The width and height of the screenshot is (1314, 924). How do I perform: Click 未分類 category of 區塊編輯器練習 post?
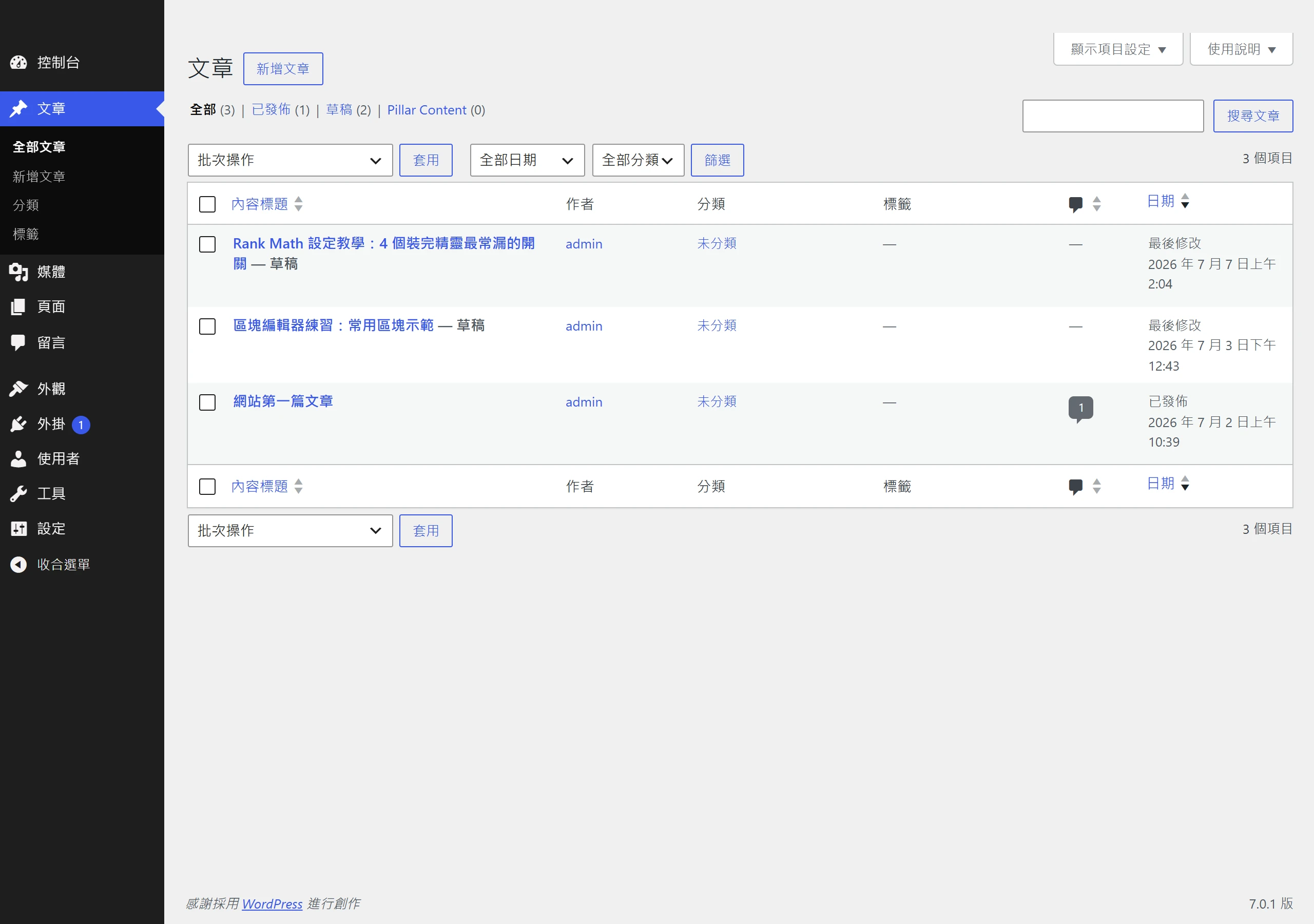pyautogui.click(x=717, y=326)
